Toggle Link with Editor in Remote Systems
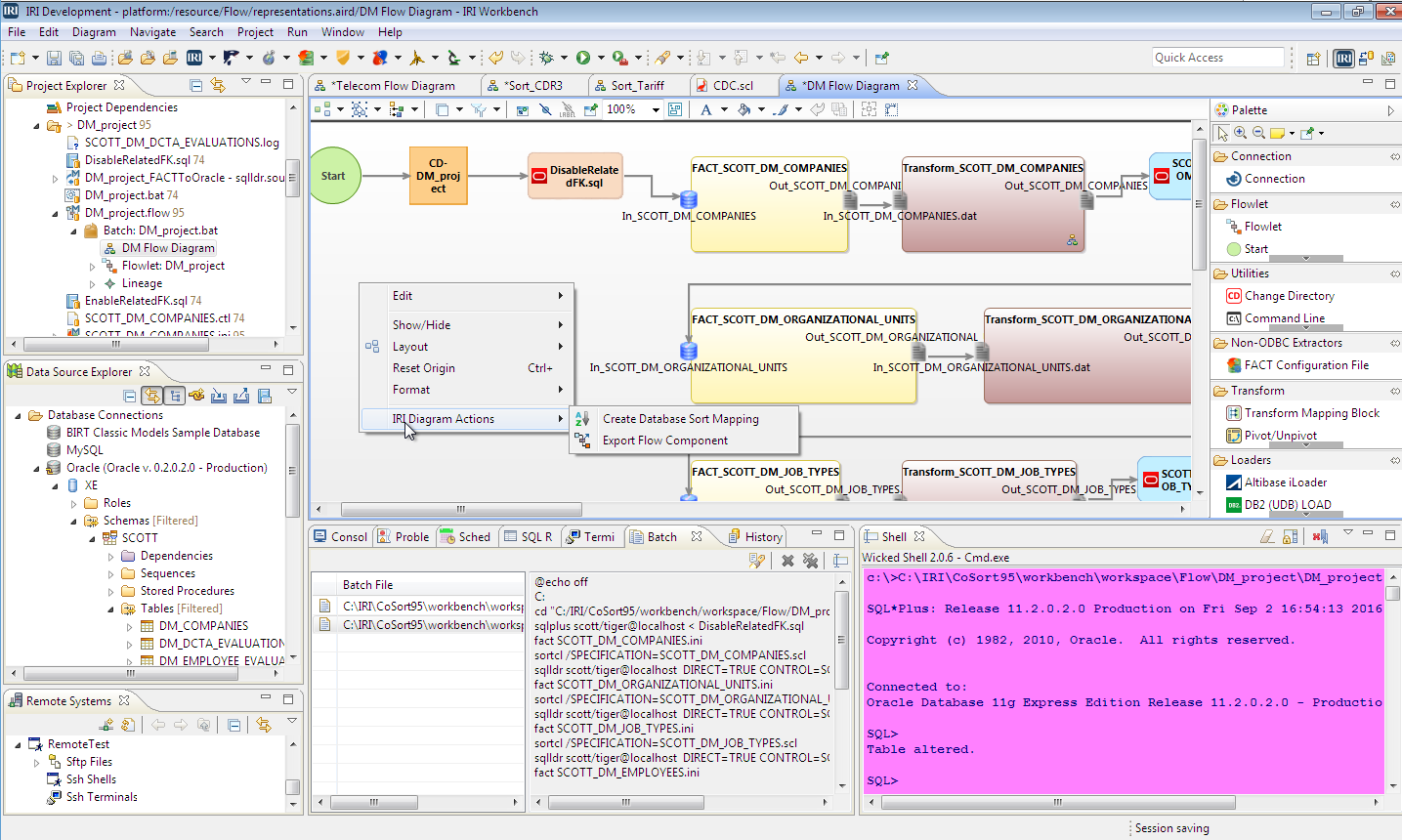 [x=263, y=725]
